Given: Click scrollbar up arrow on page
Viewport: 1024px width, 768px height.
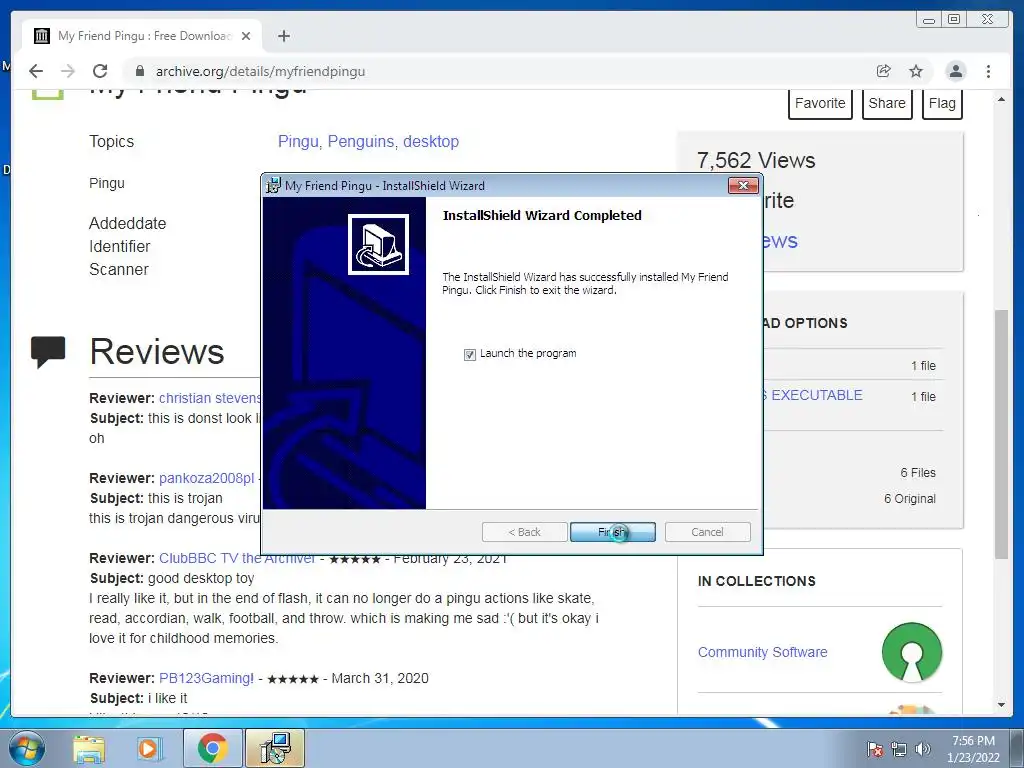Looking at the screenshot, I should click(x=1002, y=100).
